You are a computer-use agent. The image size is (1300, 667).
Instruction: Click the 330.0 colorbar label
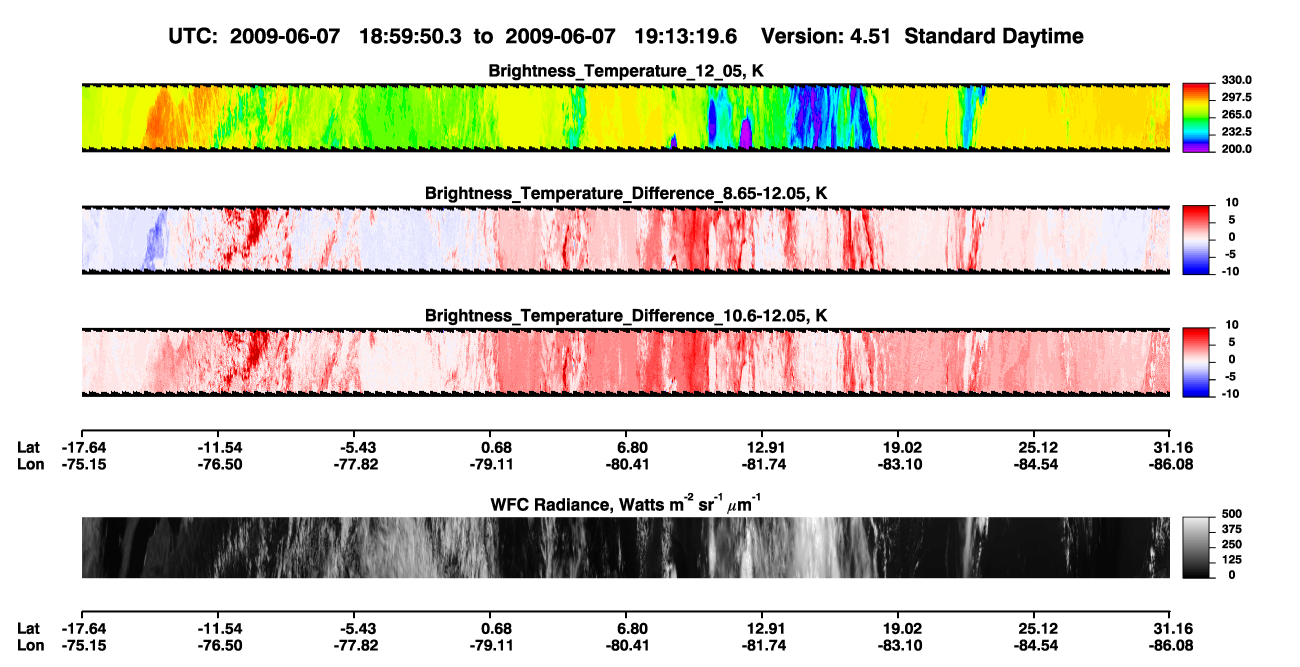point(1238,81)
